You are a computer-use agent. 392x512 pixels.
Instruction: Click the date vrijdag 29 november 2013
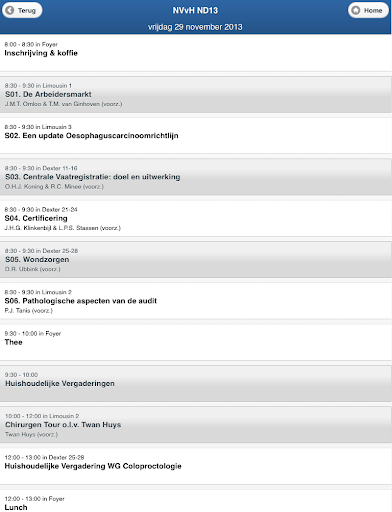(195, 27)
